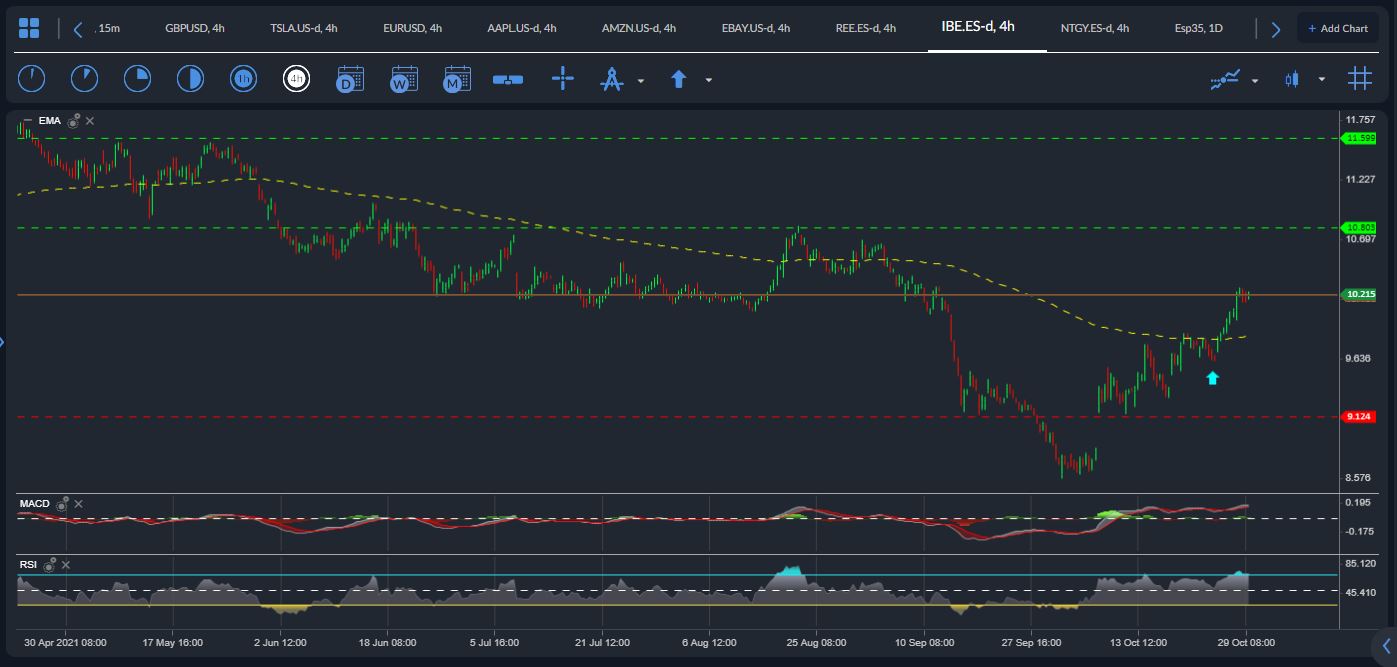Open MACD indicator settings gear
The width and height of the screenshot is (1397, 667).
point(62,504)
